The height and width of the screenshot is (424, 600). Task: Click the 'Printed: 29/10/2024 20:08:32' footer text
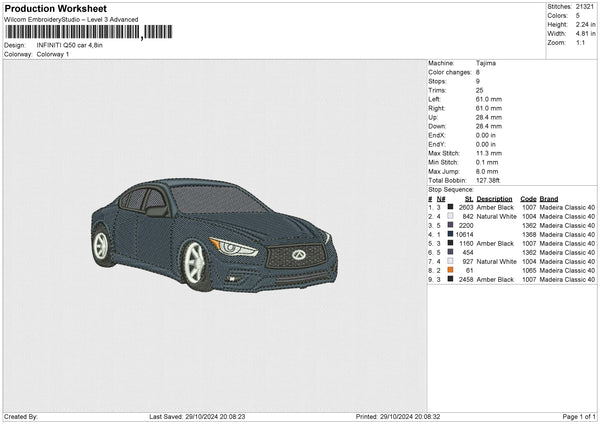pyautogui.click(x=398, y=417)
